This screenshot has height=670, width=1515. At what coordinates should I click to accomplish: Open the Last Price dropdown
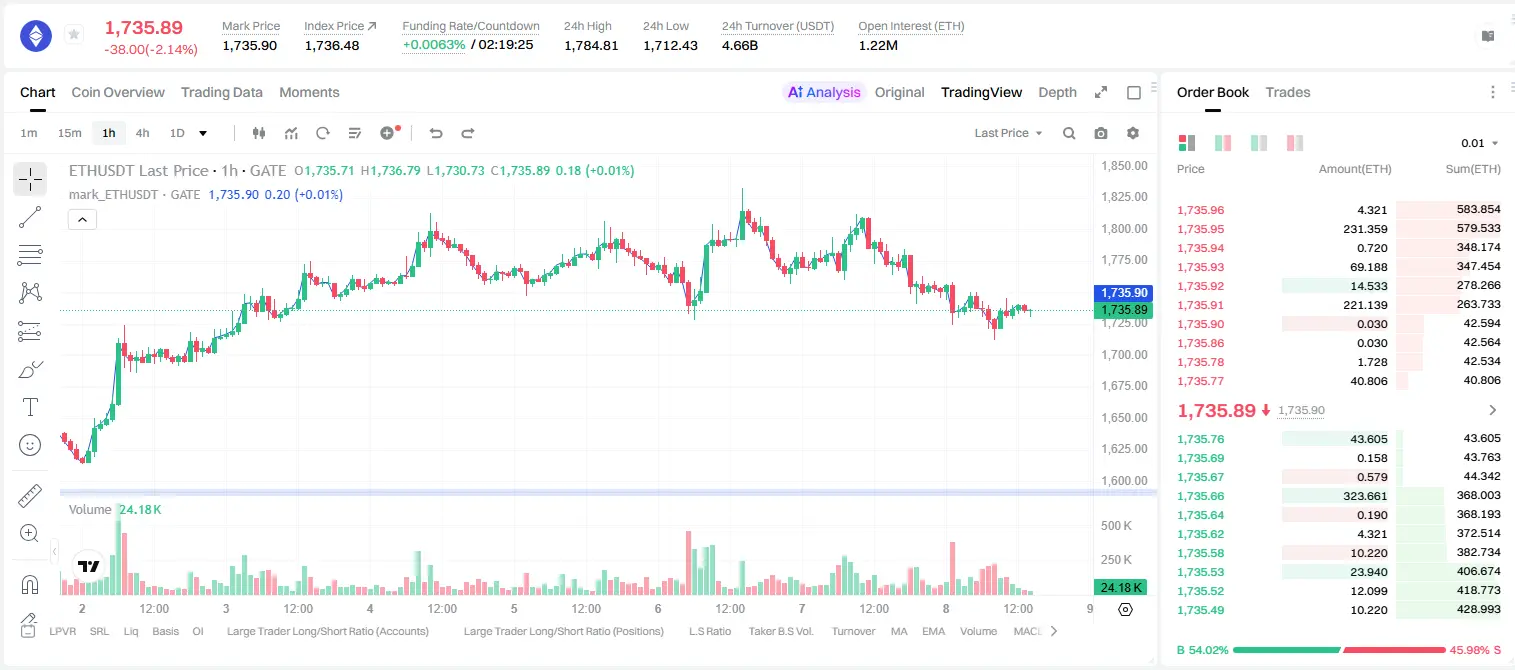point(1008,133)
